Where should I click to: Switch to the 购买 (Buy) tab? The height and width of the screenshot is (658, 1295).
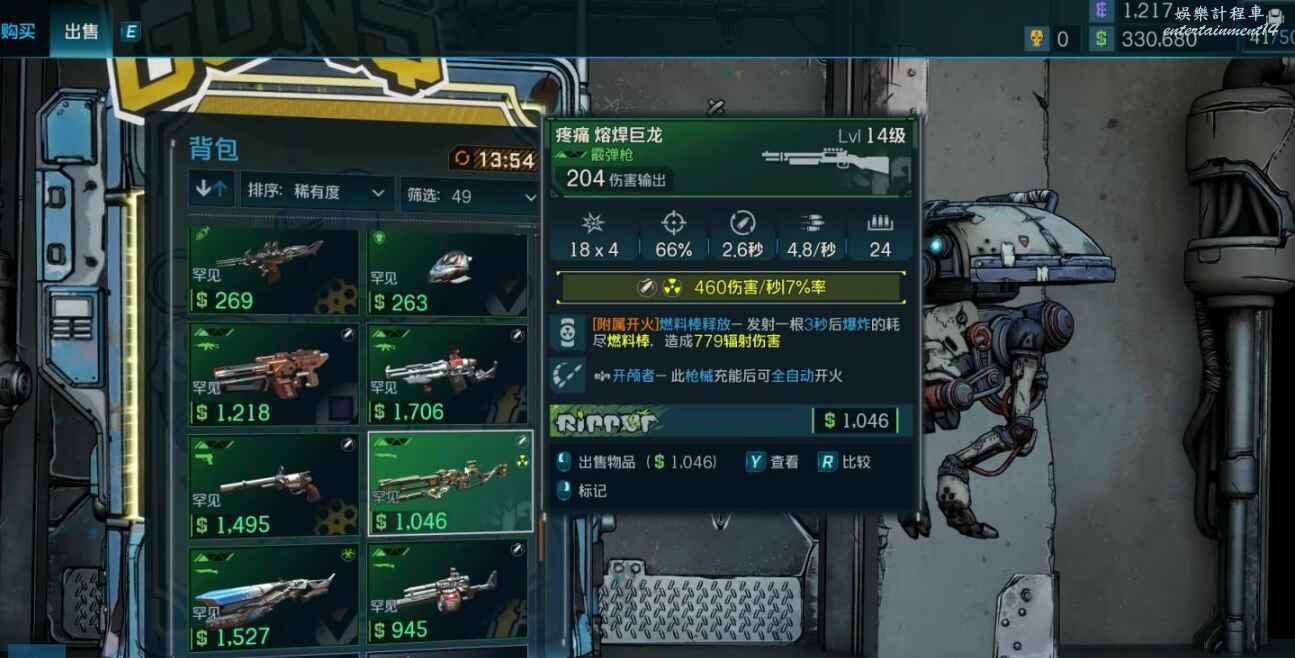[18, 31]
